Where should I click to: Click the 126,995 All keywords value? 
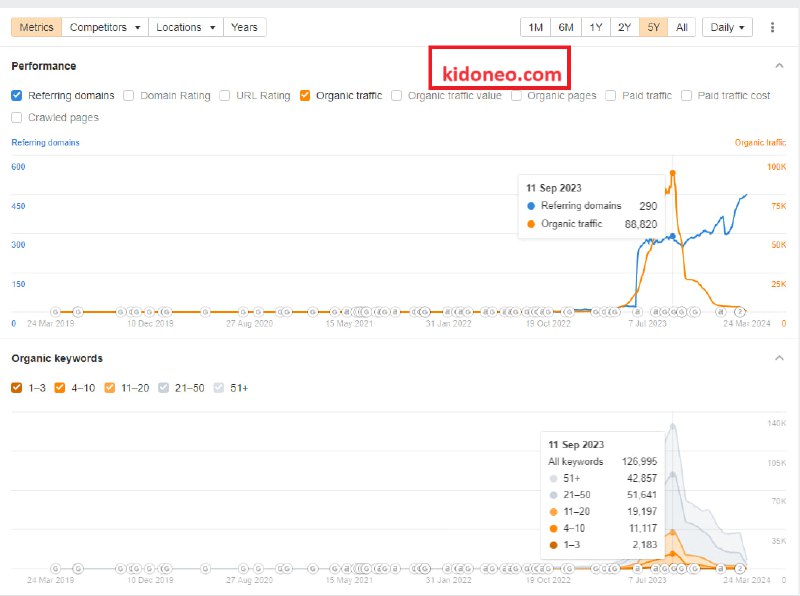pos(639,461)
